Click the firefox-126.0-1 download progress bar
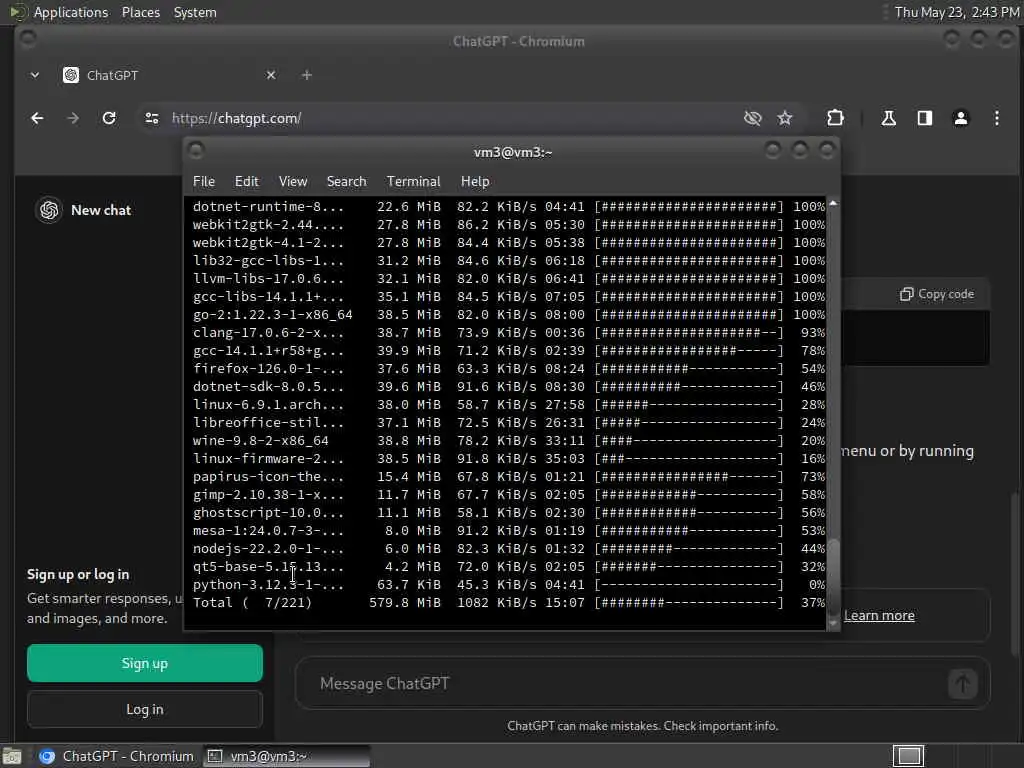The image size is (1024, 768). (689, 369)
